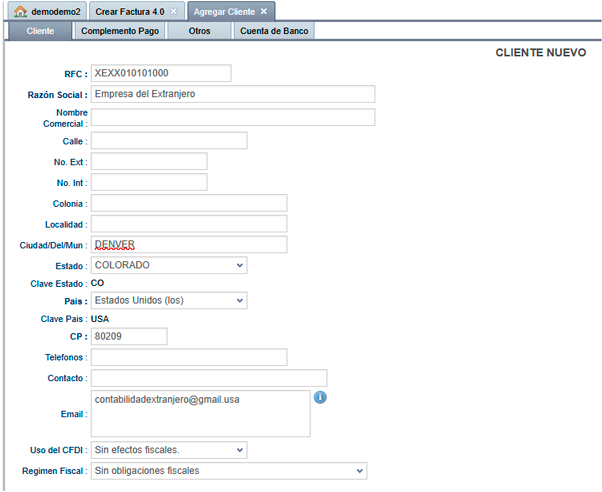602x492 pixels.
Task: Close the Crear Factura 4.0 tab
Action: pyautogui.click(x=174, y=11)
